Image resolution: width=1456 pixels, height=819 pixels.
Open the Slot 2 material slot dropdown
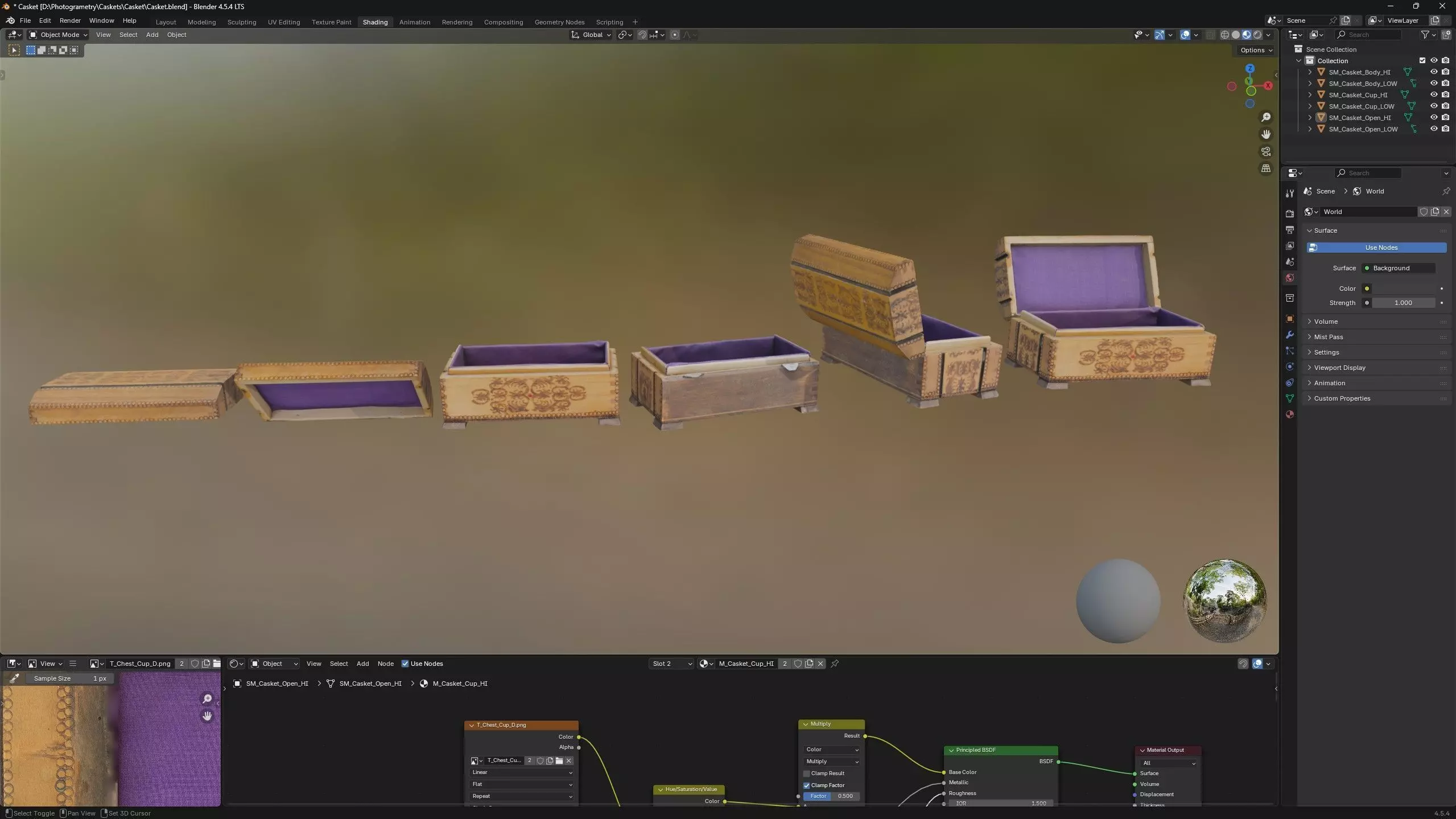coord(671,664)
